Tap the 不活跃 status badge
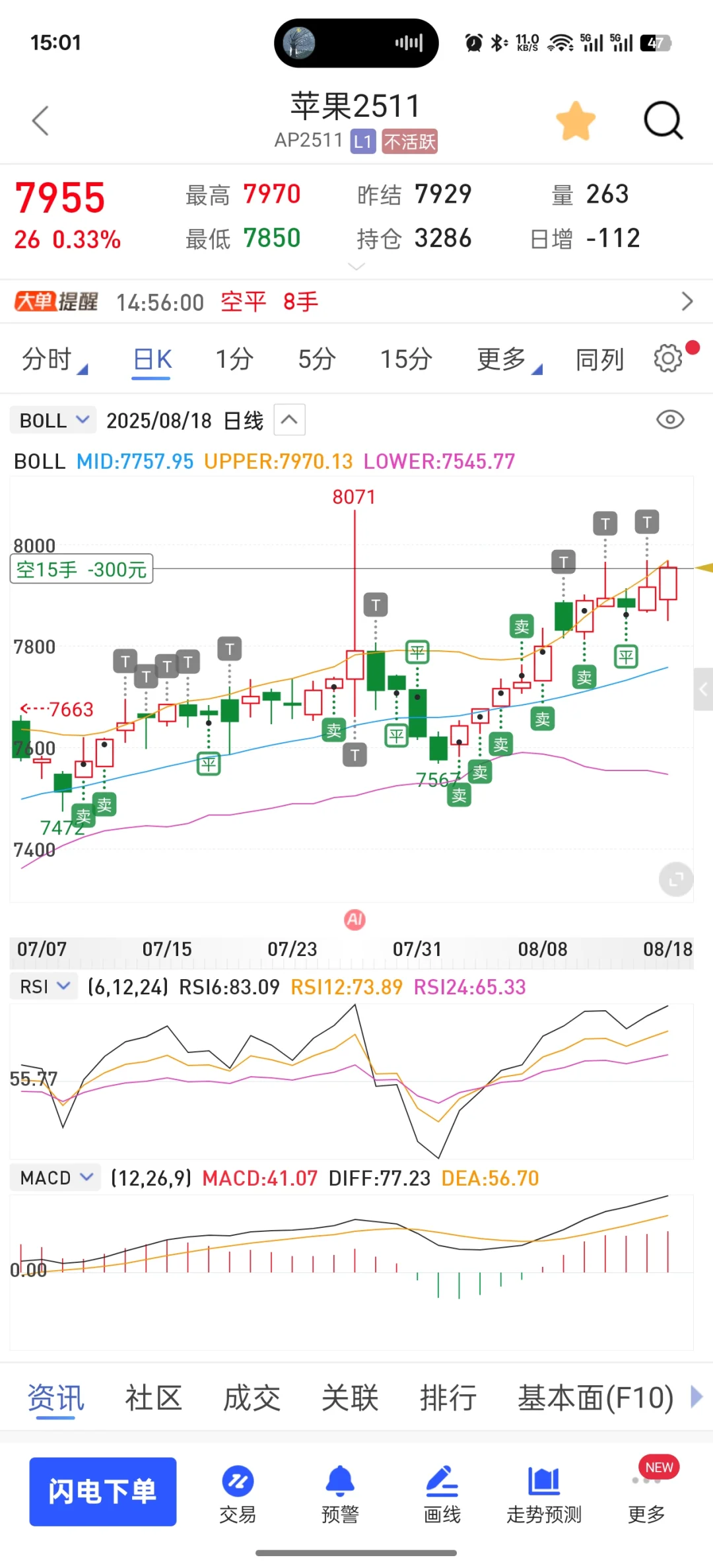This screenshot has width=713, height=1568. click(x=409, y=141)
